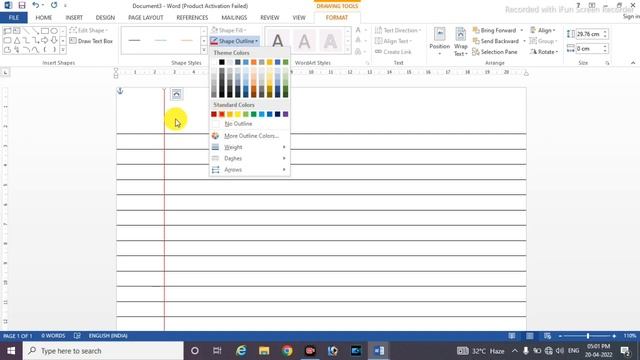
Task: Select the Right Arrow shape
Action: point(45,40)
